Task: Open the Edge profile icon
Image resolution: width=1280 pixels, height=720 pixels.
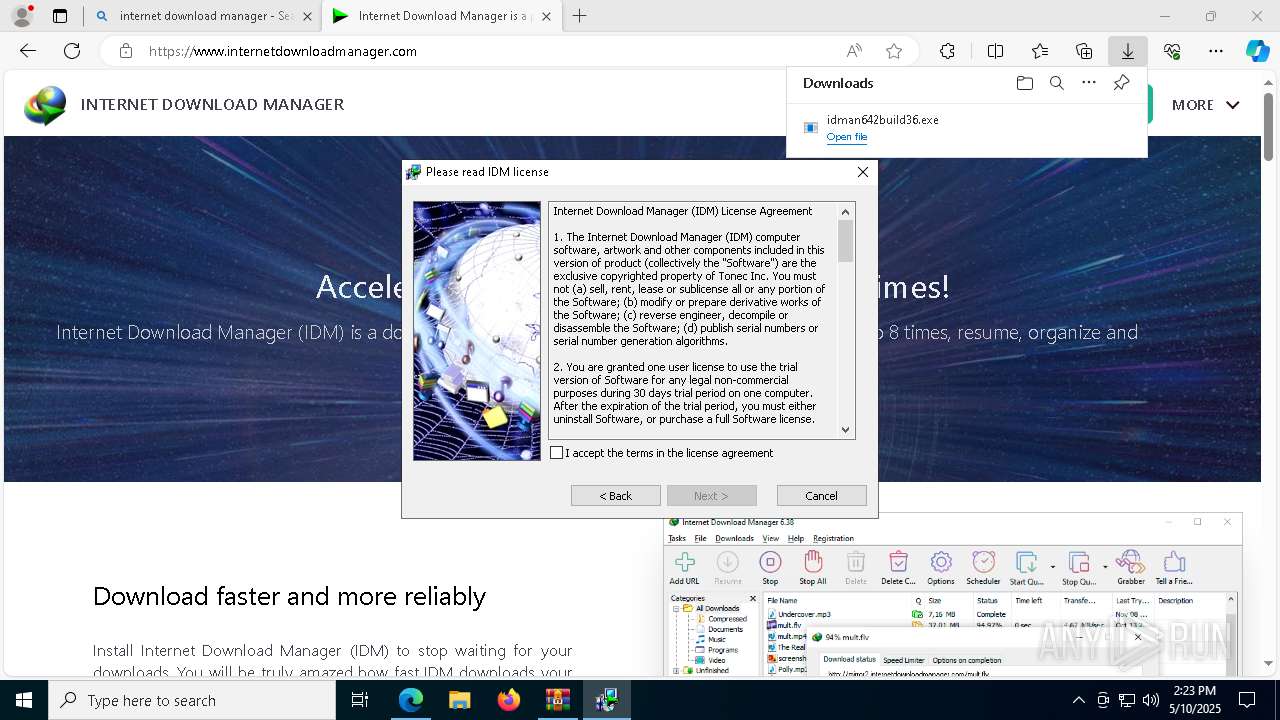Action: pos(22,16)
